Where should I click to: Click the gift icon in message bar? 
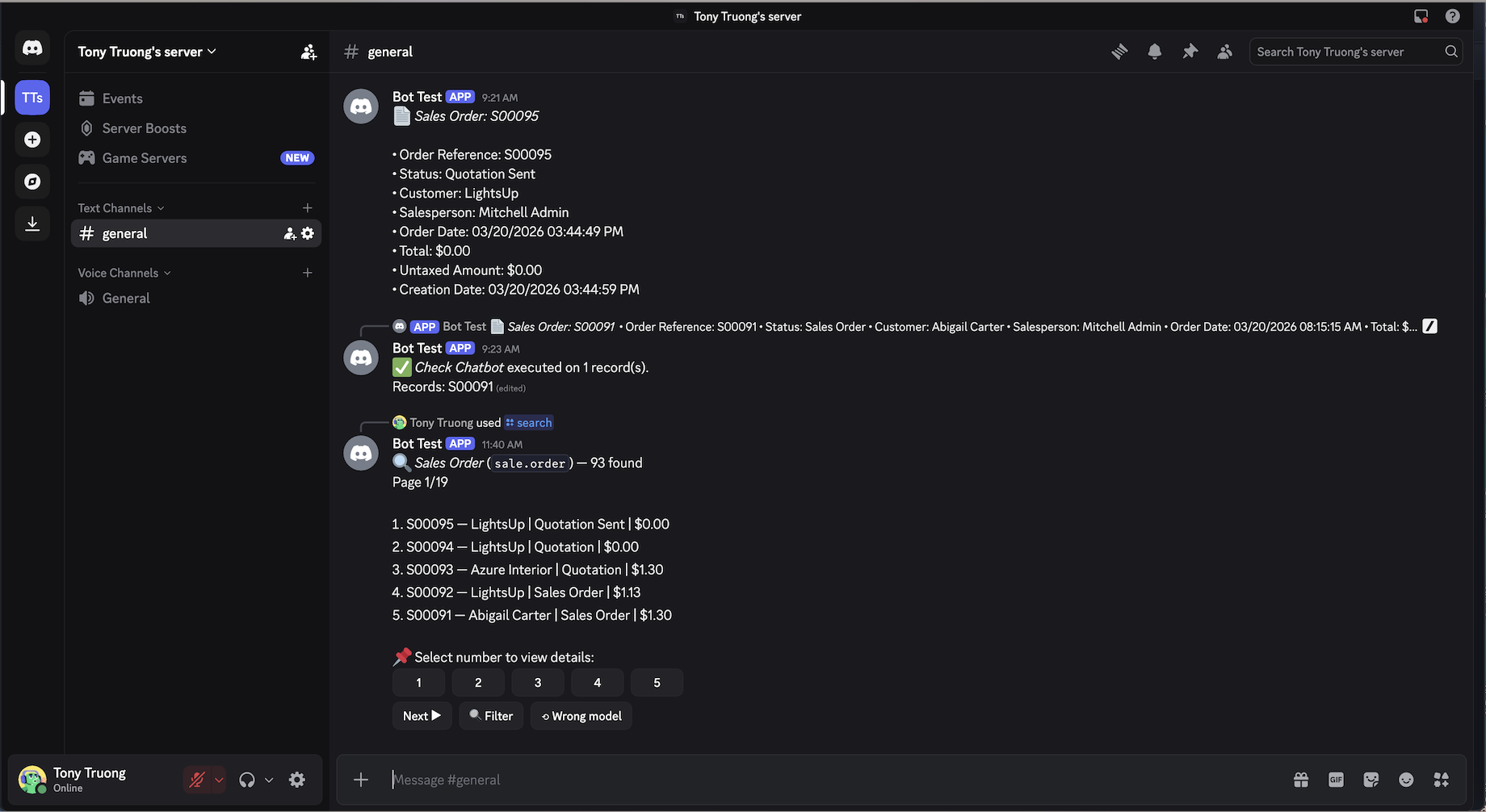pos(1300,780)
